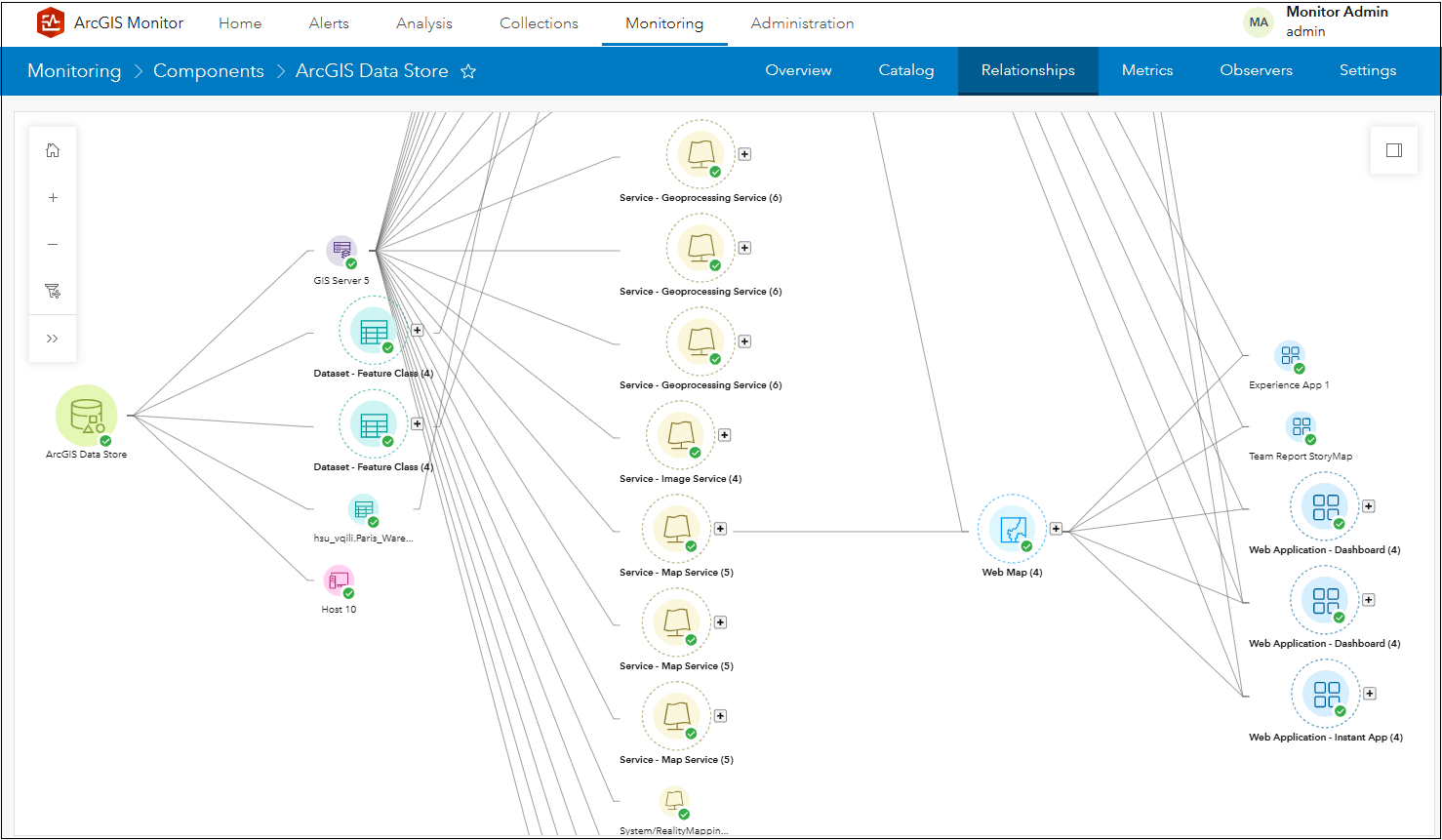The image size is (1442, 840).
Task: Select the GIS Server 5 node
Action: pos(341,252)
